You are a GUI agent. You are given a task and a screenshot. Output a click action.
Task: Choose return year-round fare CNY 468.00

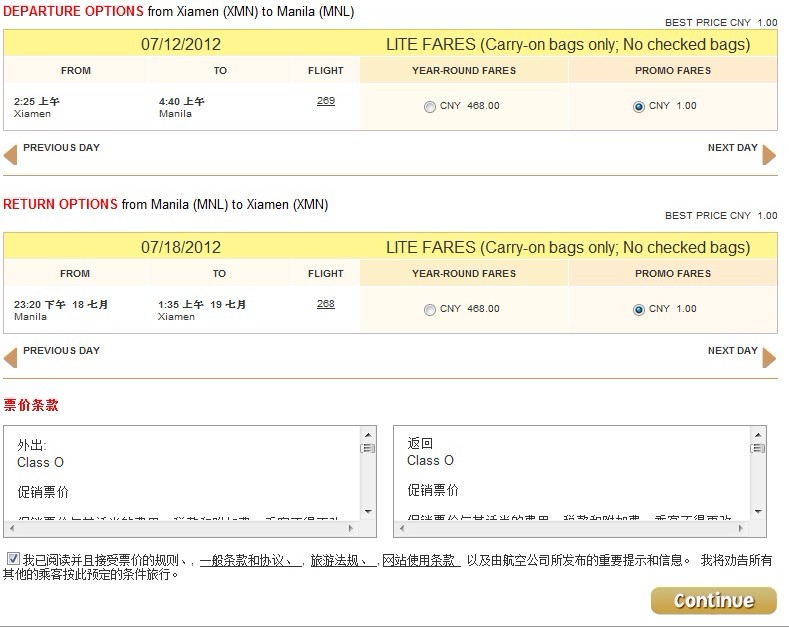tap(430, 310)
